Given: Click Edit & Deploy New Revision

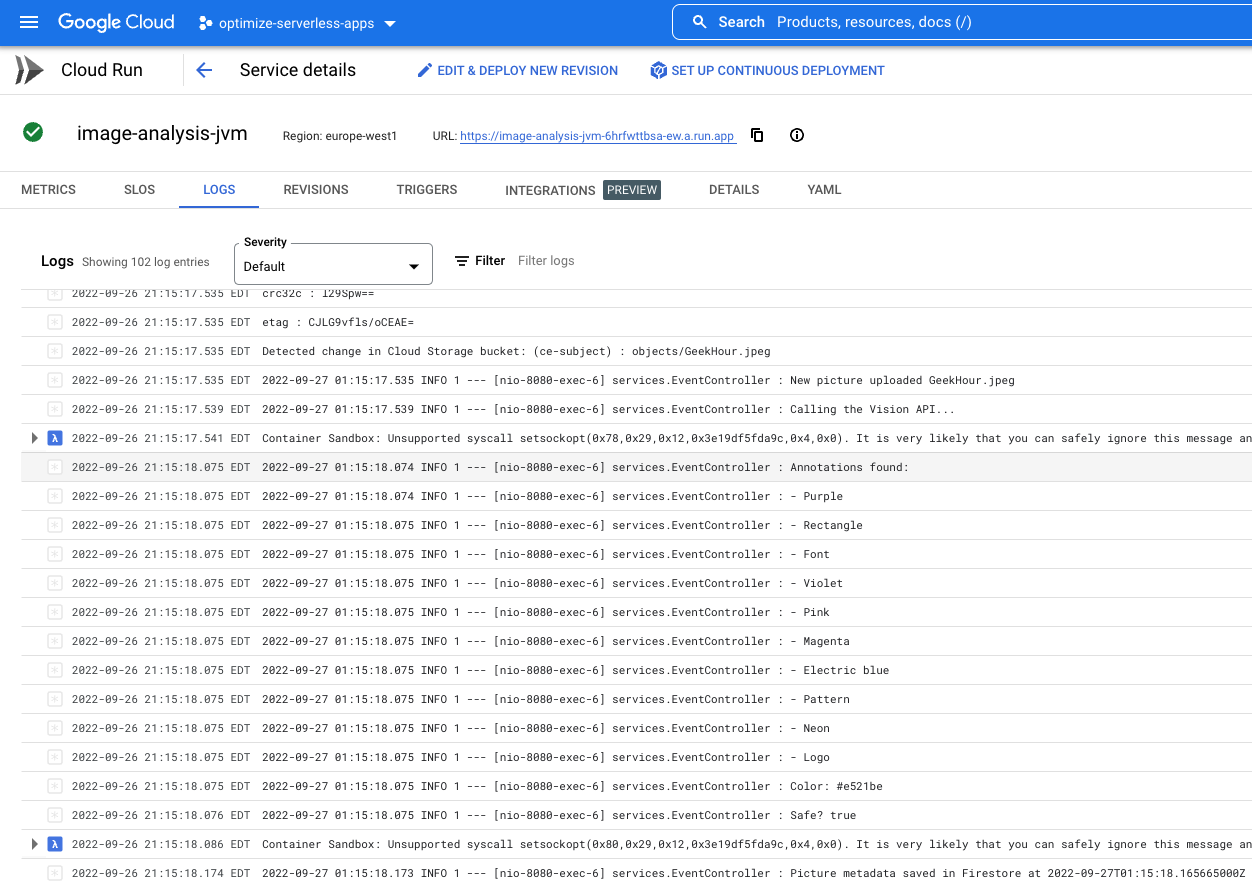Looking at the screenshot, I should pyautogui.click(x=527, y=71).
